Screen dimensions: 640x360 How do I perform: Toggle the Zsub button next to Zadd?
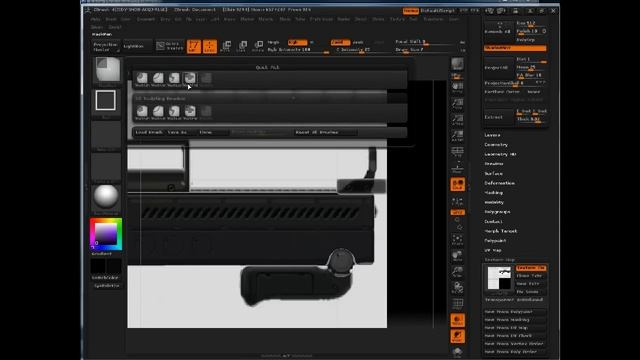coord(358,42)
